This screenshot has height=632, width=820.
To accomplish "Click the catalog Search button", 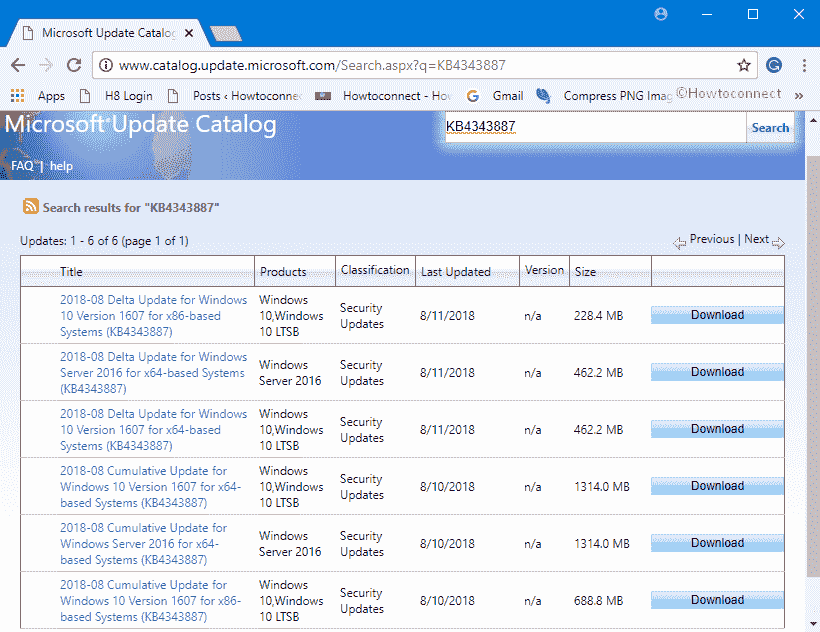I will pyautogui.click(x=770, y=128).
